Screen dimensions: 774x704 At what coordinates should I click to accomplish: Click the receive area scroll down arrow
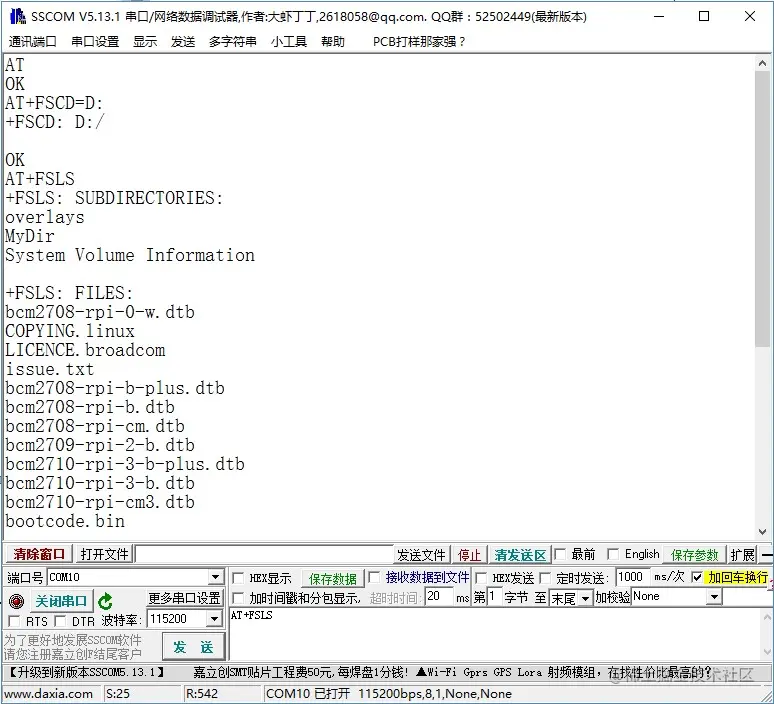[762, 532]
